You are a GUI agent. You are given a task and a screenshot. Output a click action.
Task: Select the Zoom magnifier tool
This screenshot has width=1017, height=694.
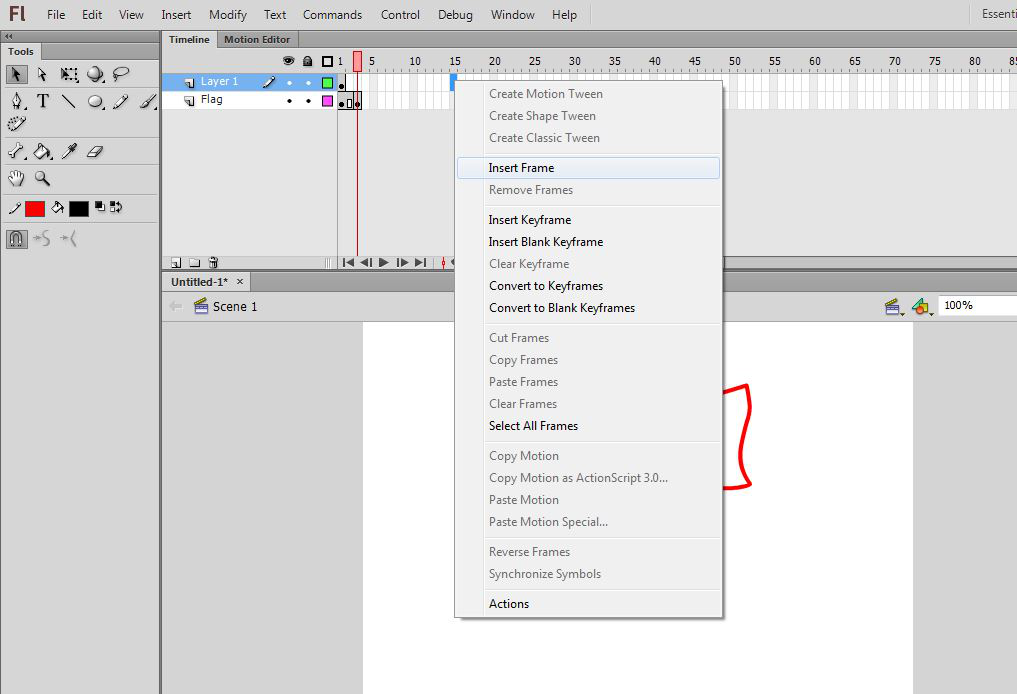coord(42,178)
